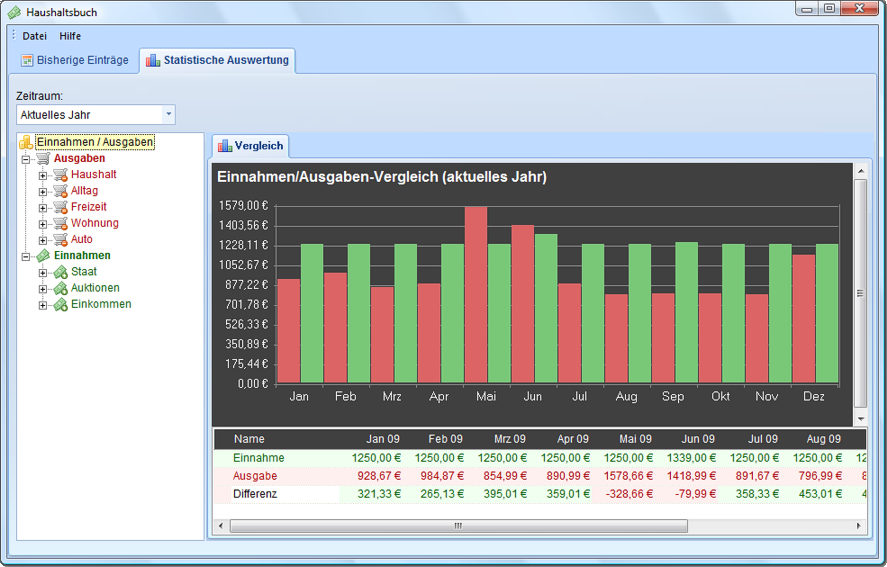Click the Haushalt shopping cart icon

(x=61, y=175)
